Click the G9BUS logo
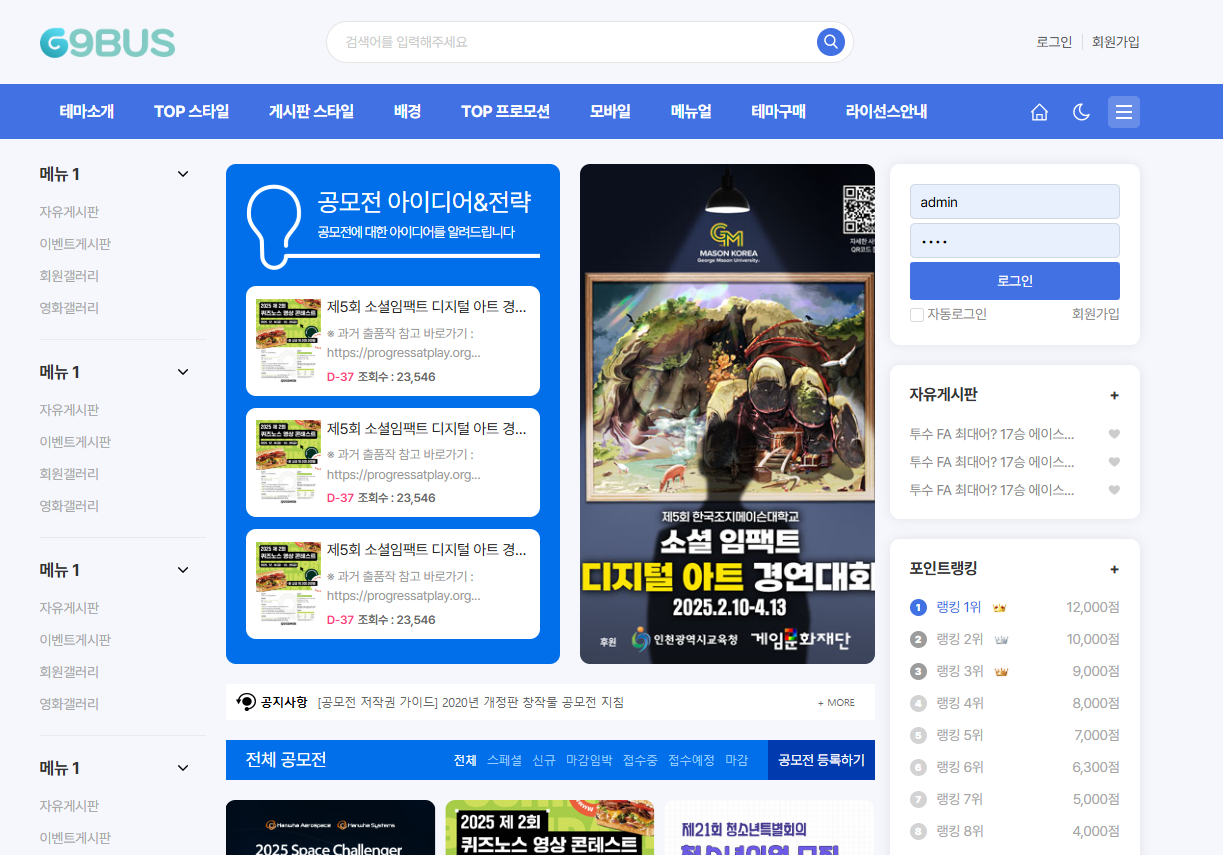 point(107,42)
